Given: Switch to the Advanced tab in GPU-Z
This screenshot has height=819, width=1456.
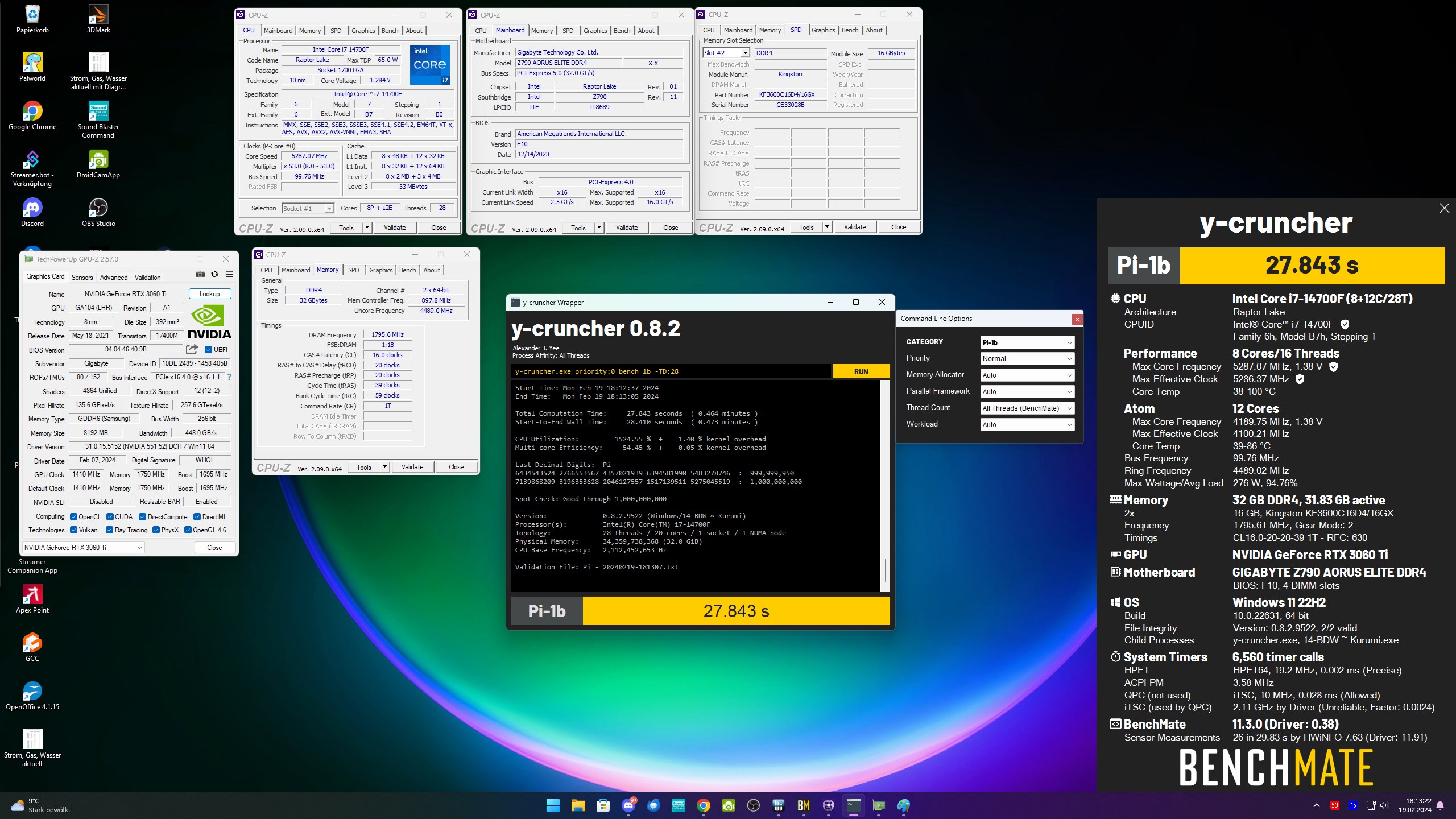Looking at the screenshot, I should click(114, 278).
